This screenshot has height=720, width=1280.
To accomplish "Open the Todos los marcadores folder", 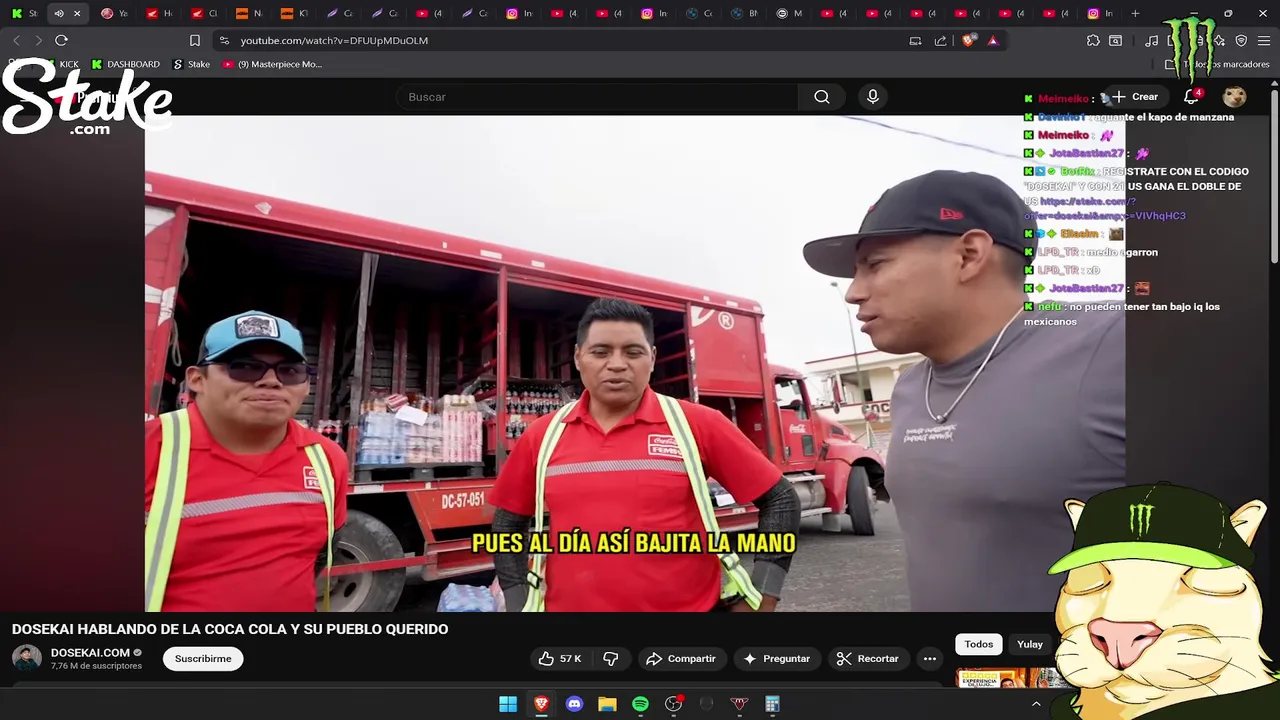I will pos(1217,64).
